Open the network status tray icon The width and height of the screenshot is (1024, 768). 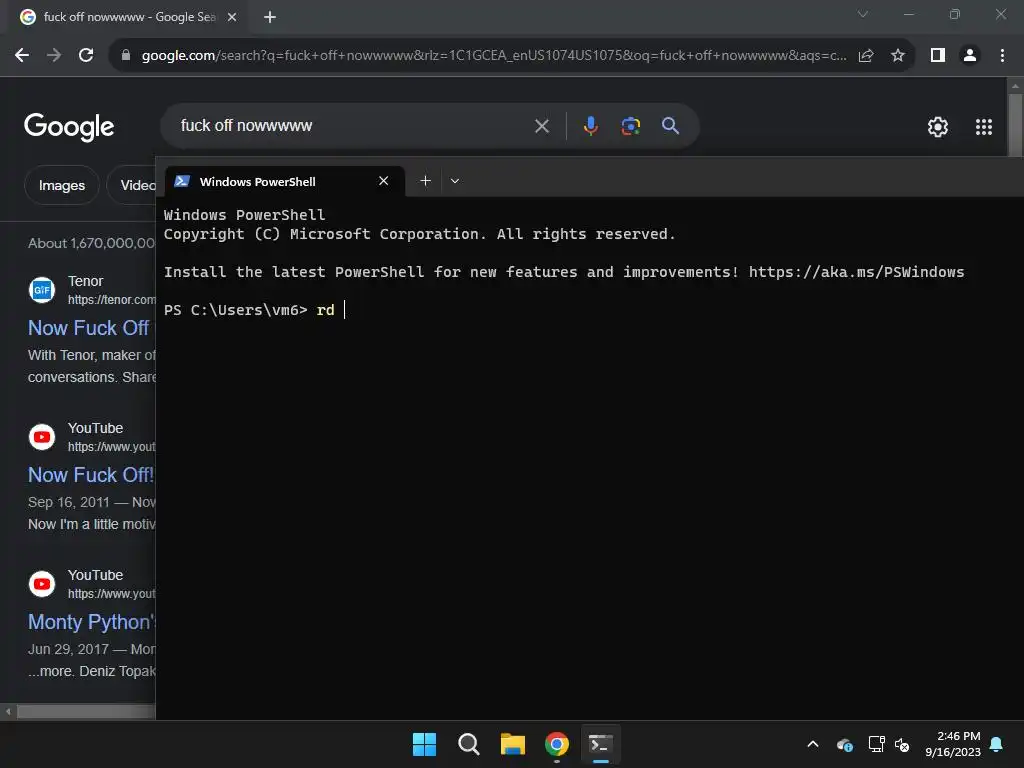tap(876, 744)
